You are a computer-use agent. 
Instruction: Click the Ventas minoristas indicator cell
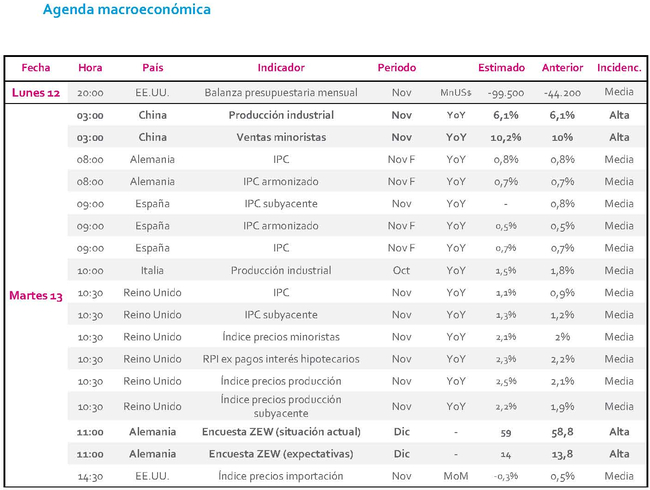[281, 137]
